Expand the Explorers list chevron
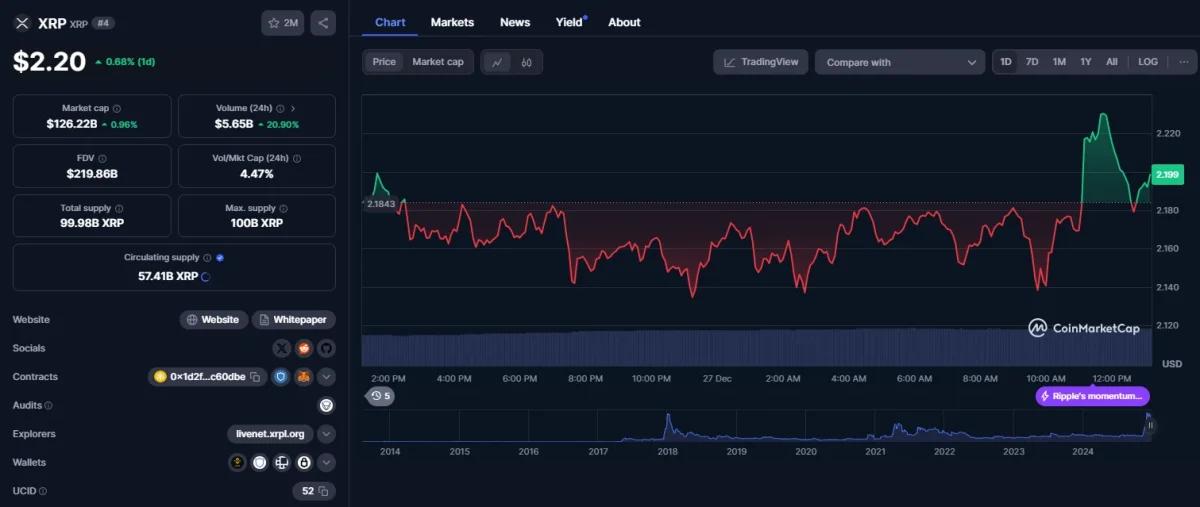Image resolution: width=1200 pixels, height=507 pixels. pos(326,434)
